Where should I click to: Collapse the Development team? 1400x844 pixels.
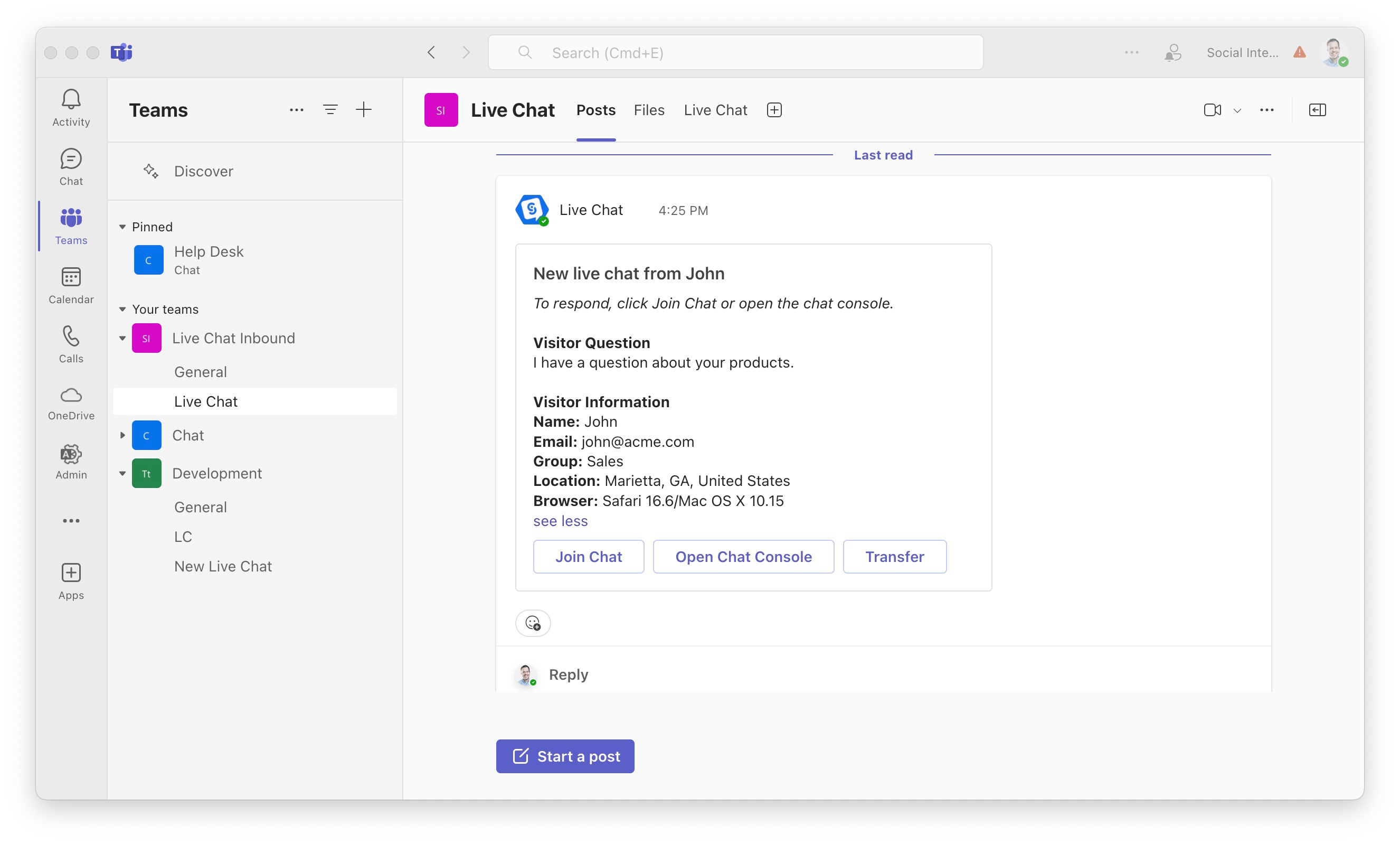coord(122,473)
